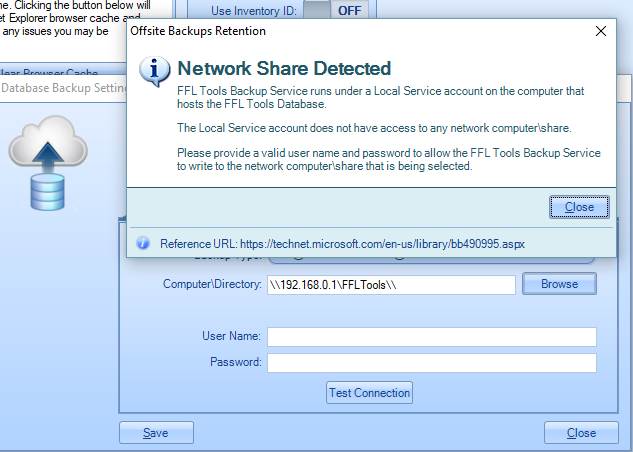Click the Network Share Detected heading
Screen dimensions: 633x452
[284, 69]
